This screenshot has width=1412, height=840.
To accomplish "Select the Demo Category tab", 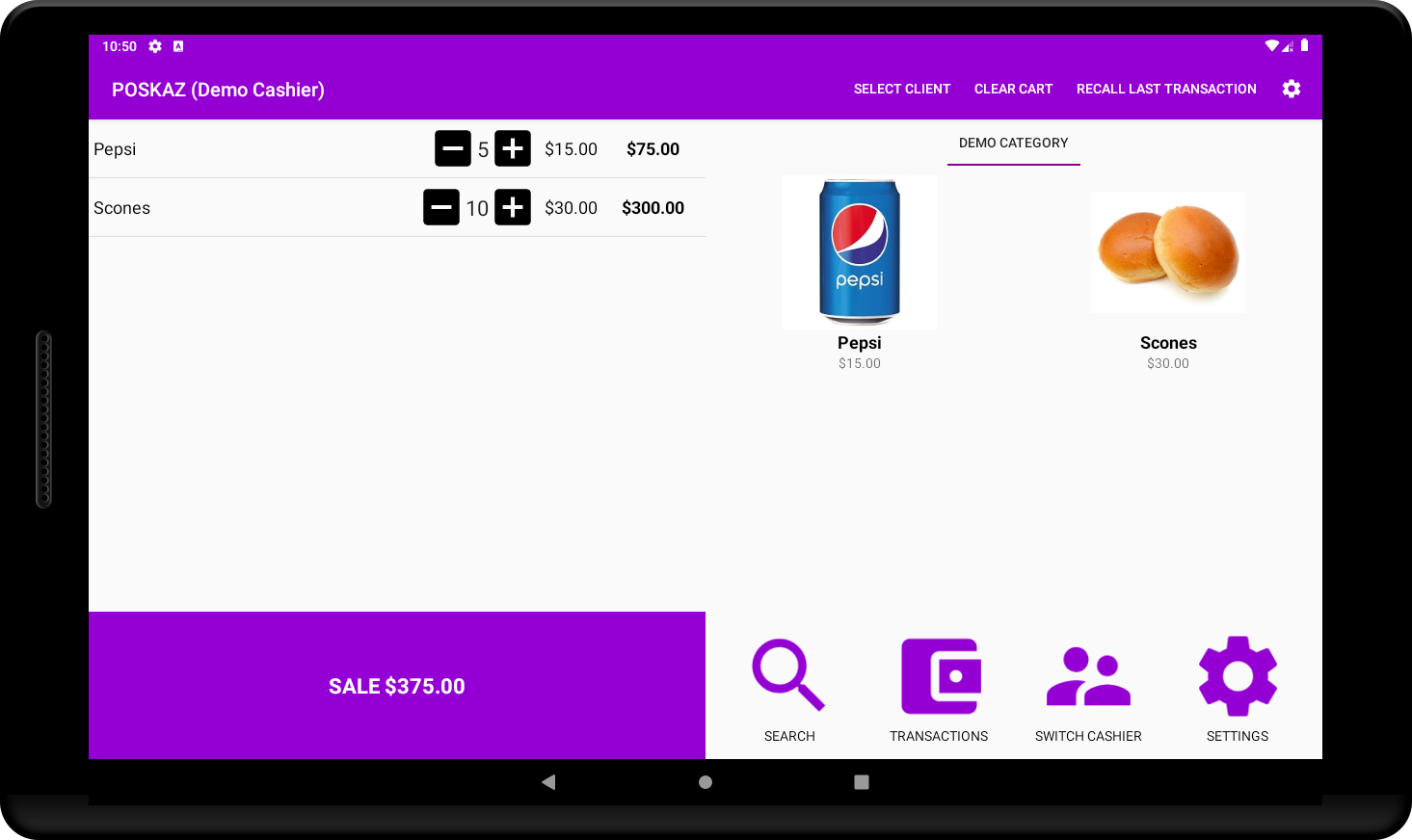I will pyautogui.click(x=1014, y=143).
